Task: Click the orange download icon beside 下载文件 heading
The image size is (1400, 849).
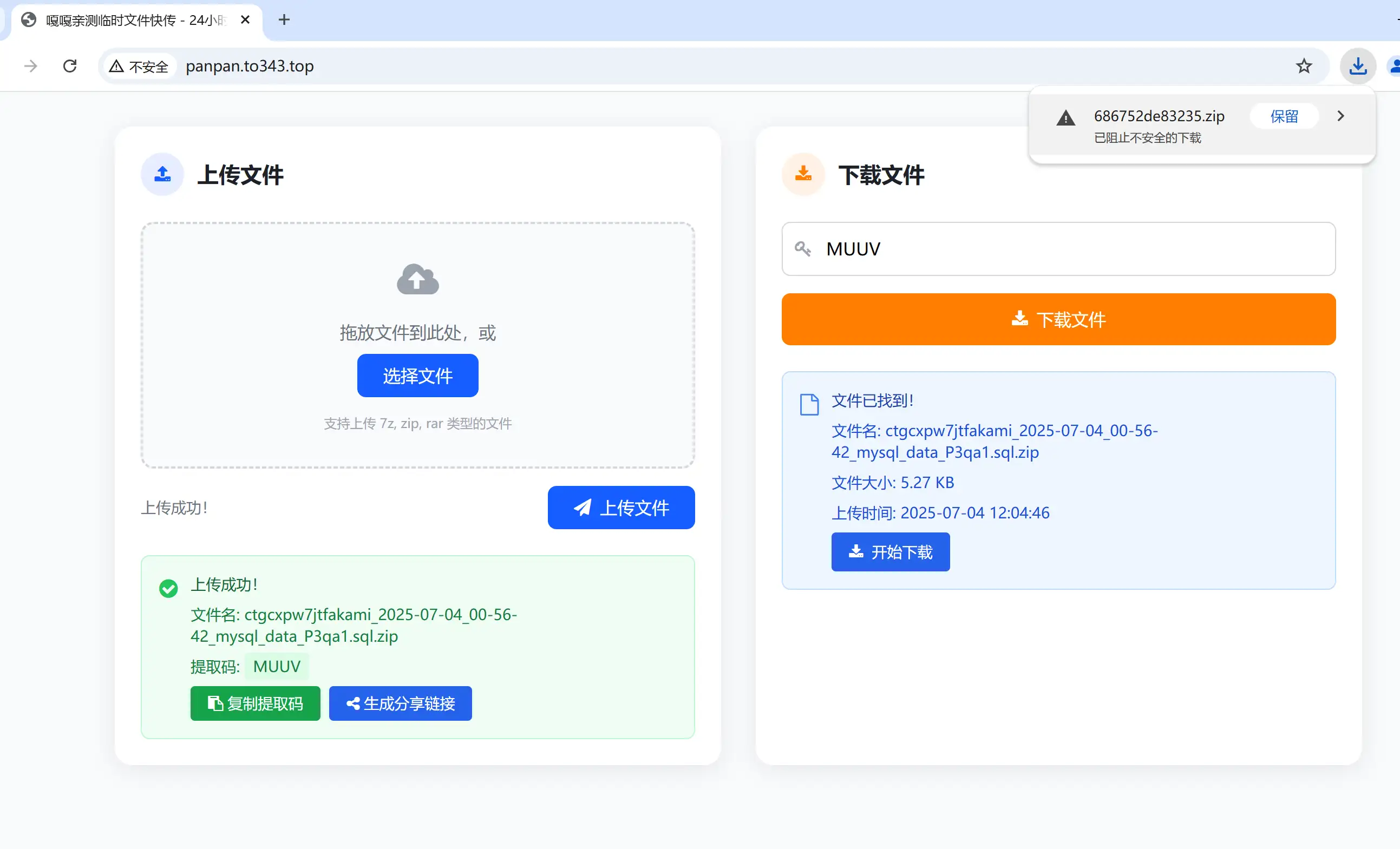Action: 803,174
